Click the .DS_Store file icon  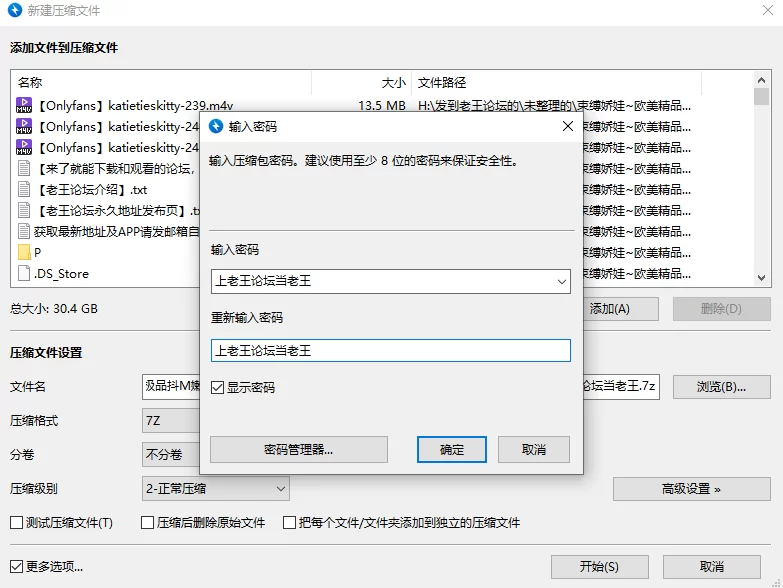point(23,274)
